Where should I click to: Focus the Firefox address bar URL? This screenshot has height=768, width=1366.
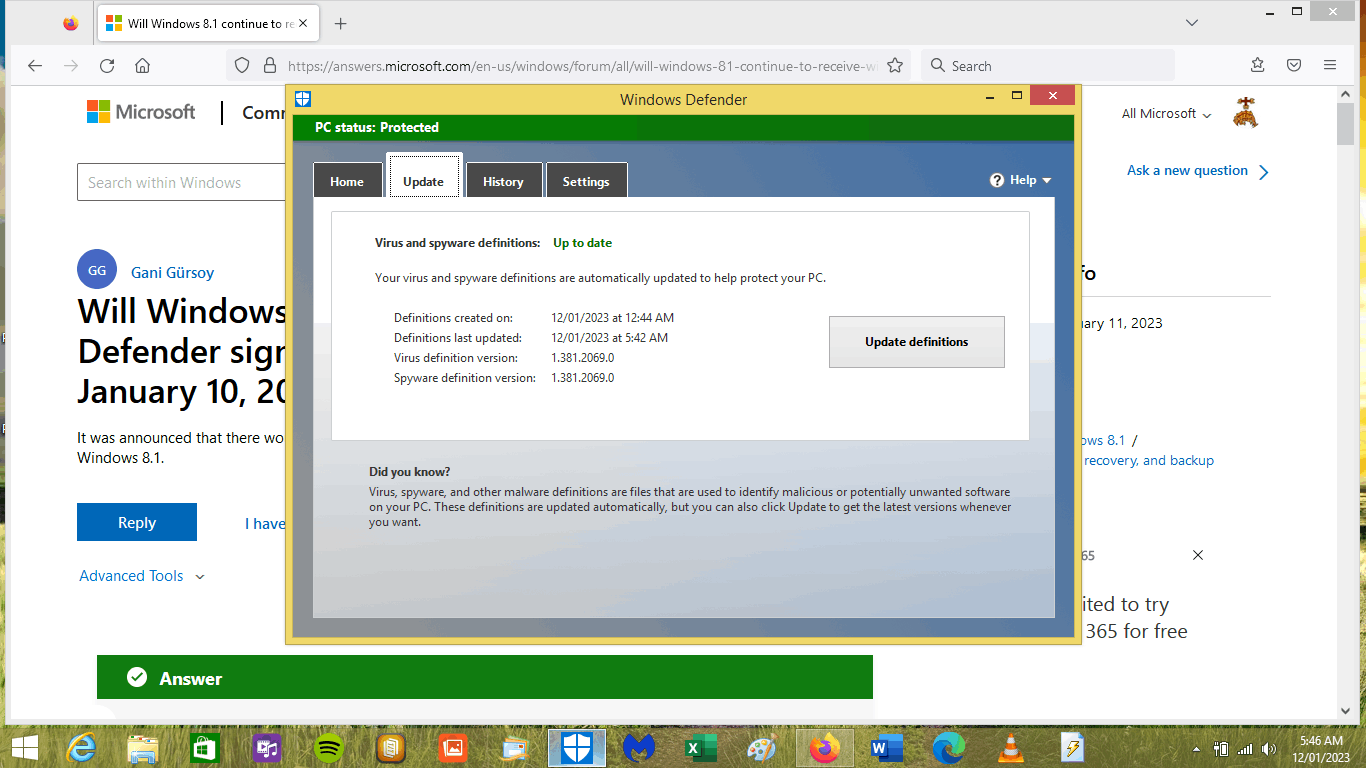click(x=582, y=66)
